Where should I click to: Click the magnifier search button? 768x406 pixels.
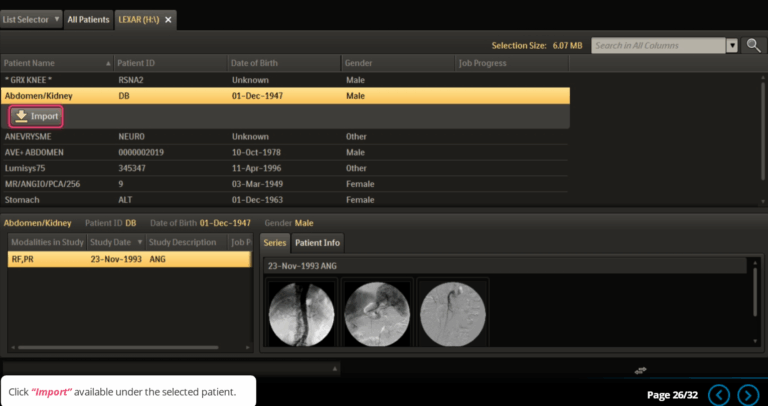click(753, 46)
